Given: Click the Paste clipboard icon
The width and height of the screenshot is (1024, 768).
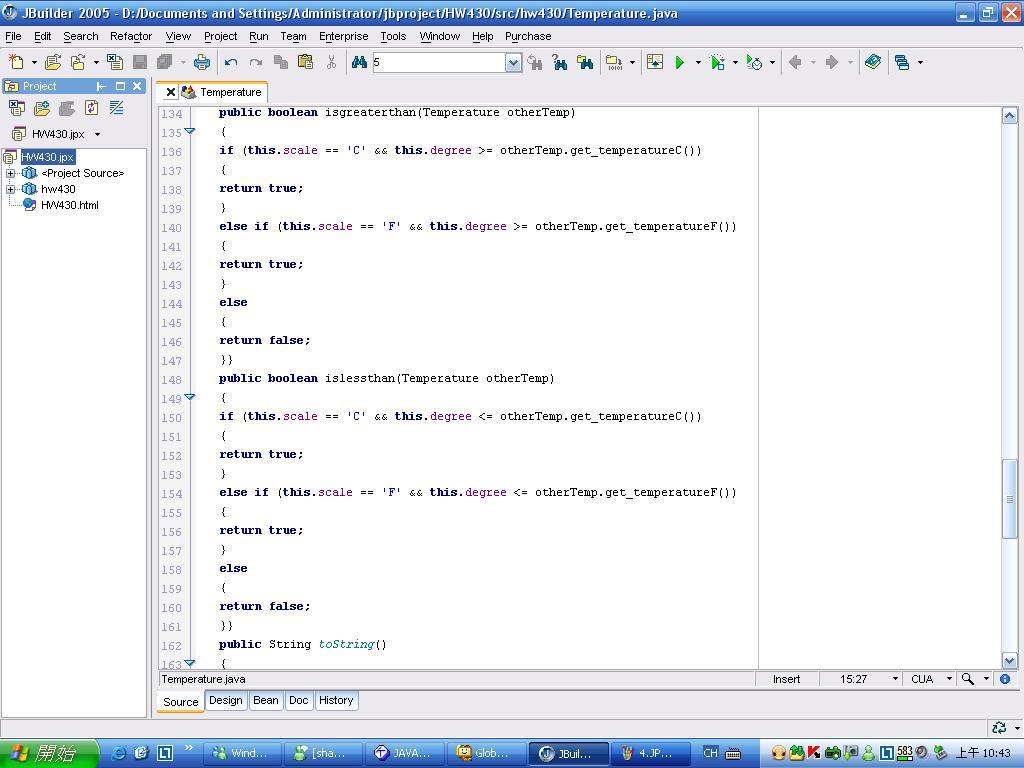Looking at the screenshot, I should pos(305,62).
